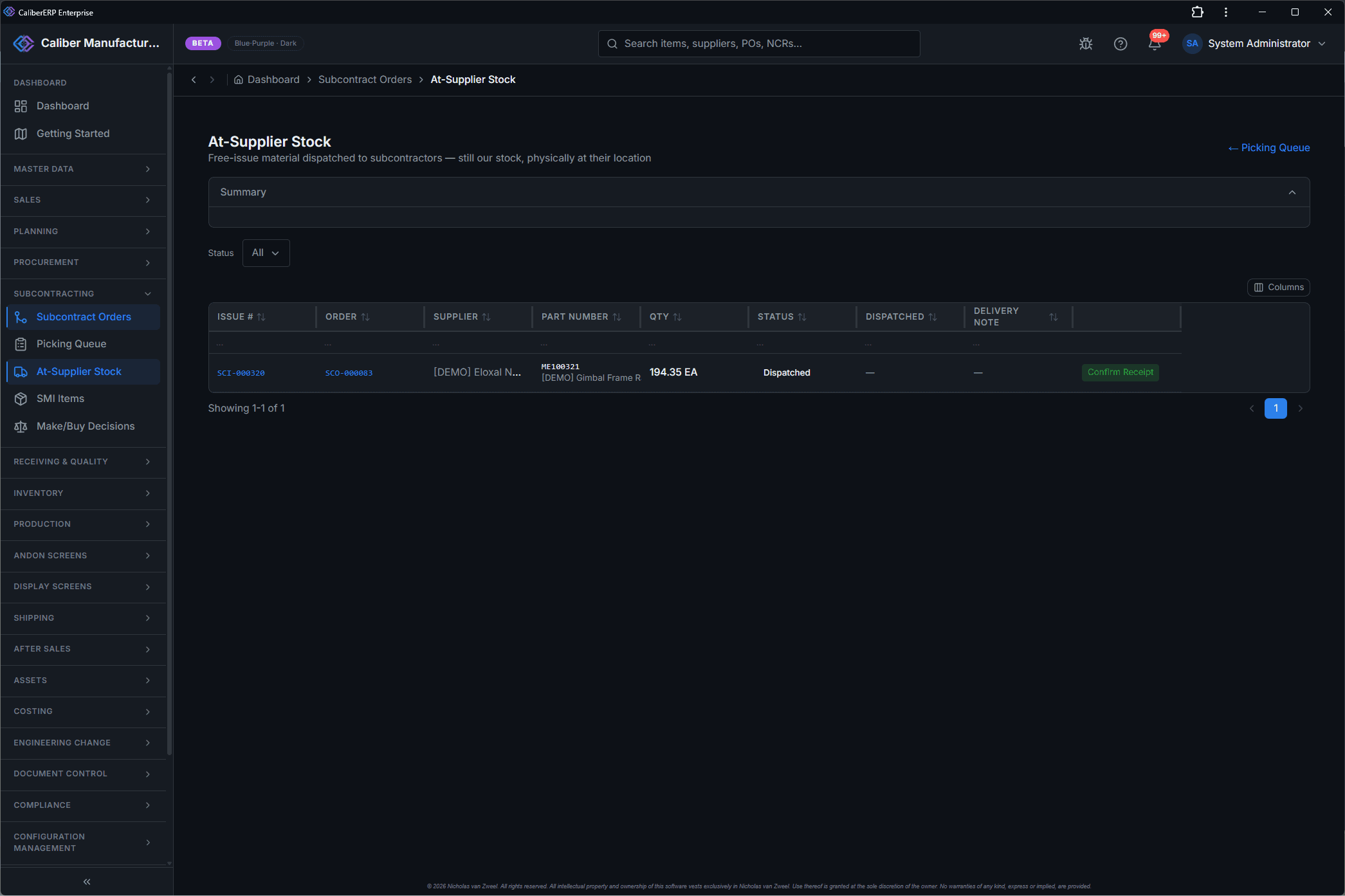Click the Blue-Purple Dark theme badge
Image resolution: width=1345 pixels, height=896 pixels.
pos(266,43)
